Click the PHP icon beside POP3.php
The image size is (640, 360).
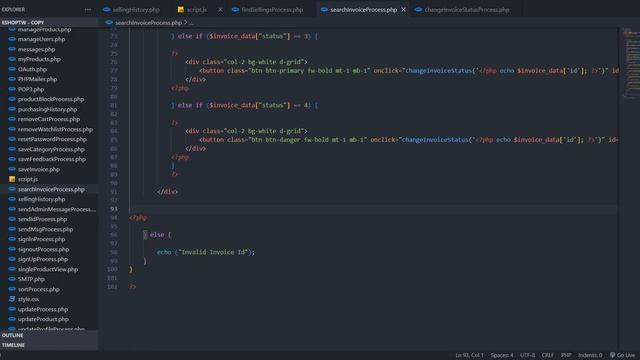coord(12,89)
